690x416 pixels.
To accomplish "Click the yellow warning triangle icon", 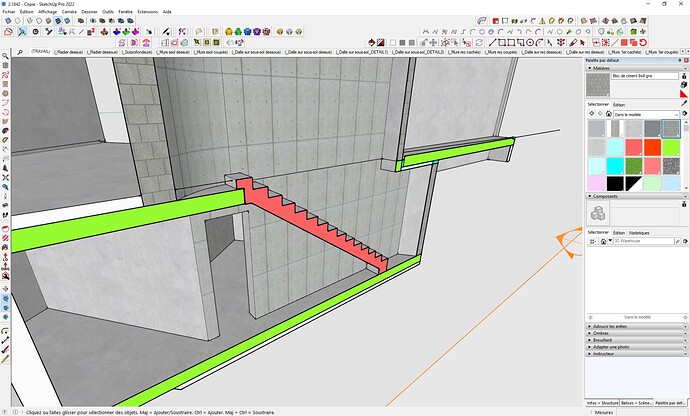I will click(x=542, y=21).
